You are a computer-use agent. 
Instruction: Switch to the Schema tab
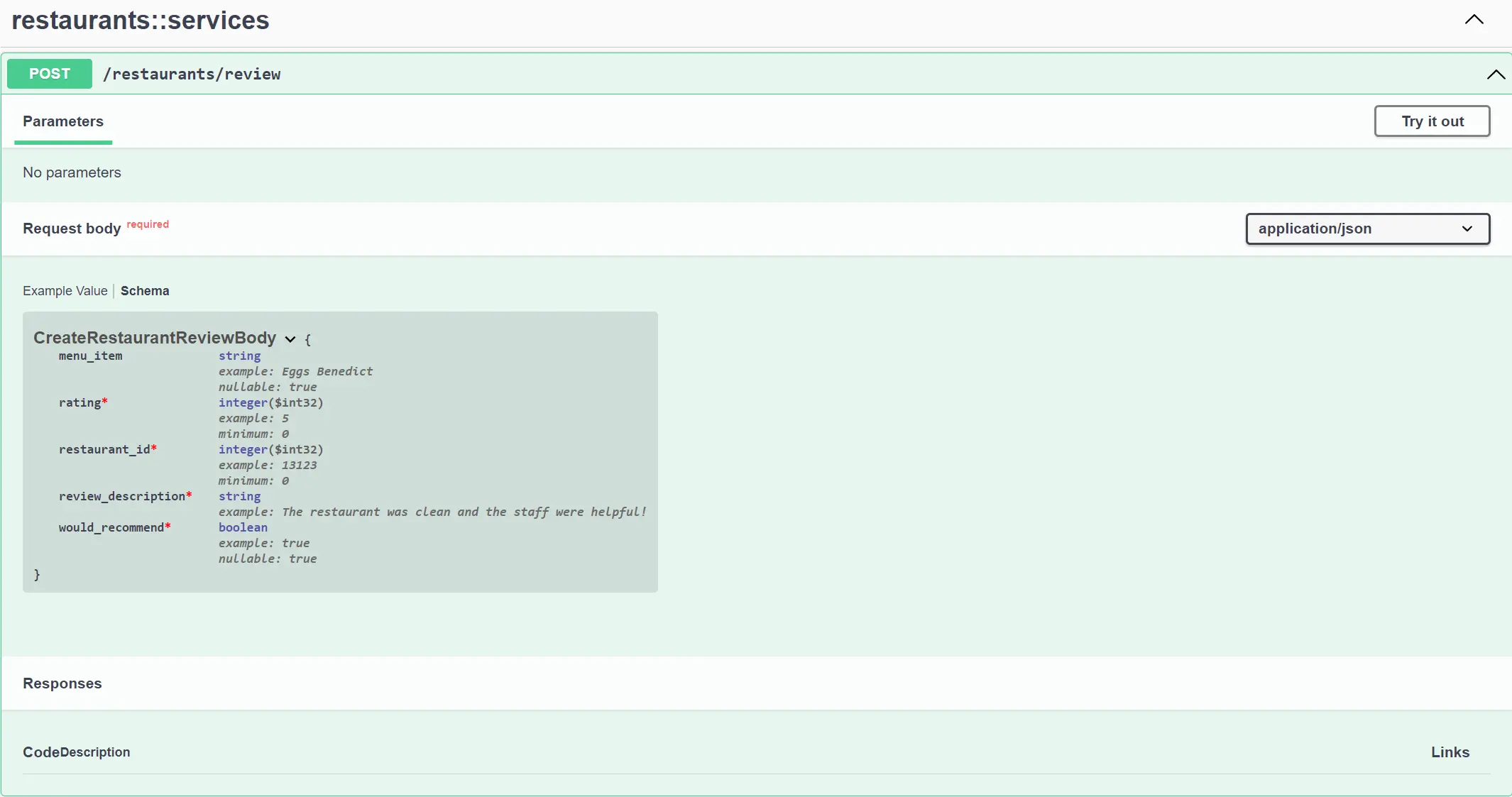[144, 291]
